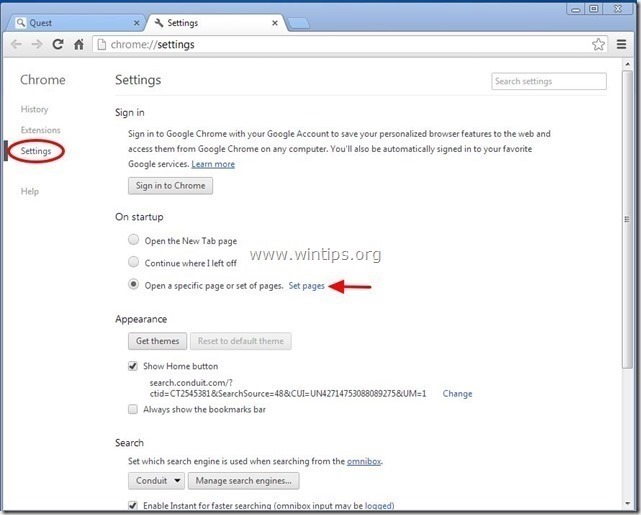Open Help in the sidebar
The width and height of the screenshot is (641, 515).
click(30, 191)
